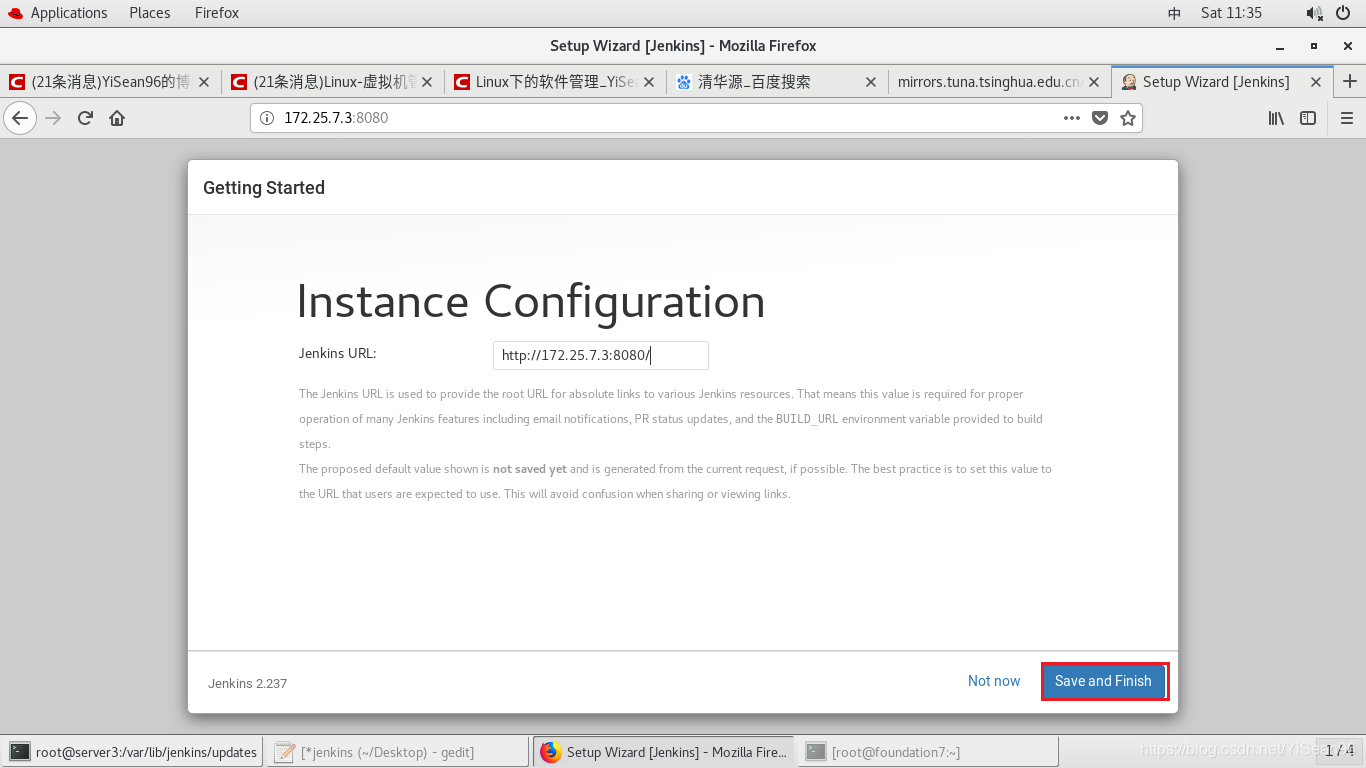Bookmark this page with the star icon

click(x=1128, y=118)
